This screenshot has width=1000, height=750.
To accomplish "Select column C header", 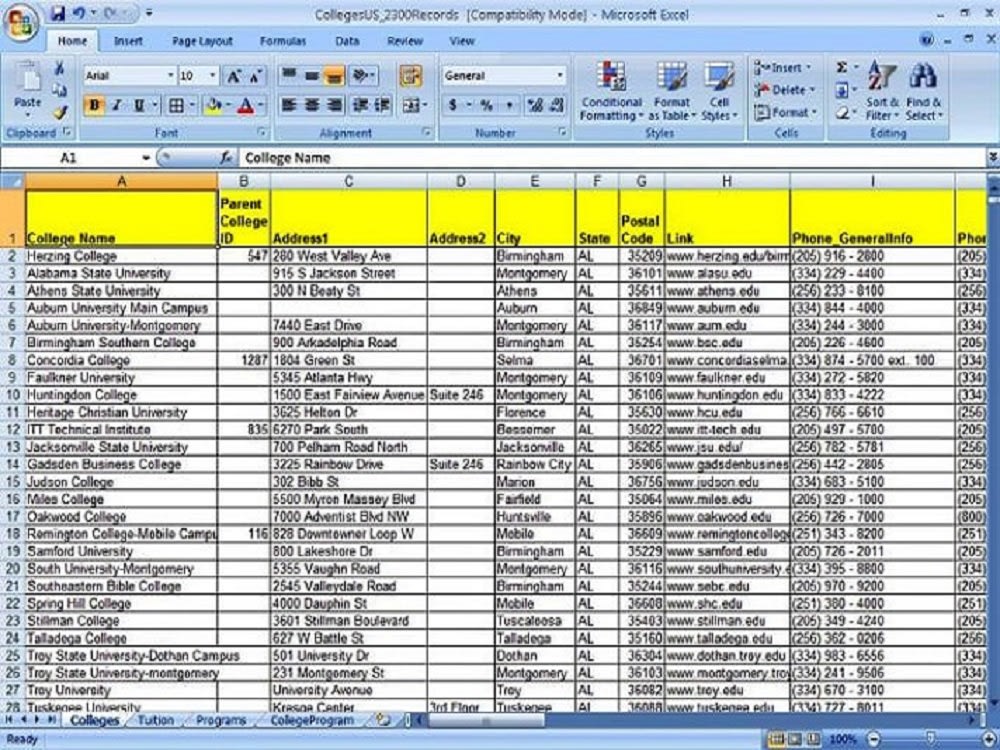I will point(348,181).
